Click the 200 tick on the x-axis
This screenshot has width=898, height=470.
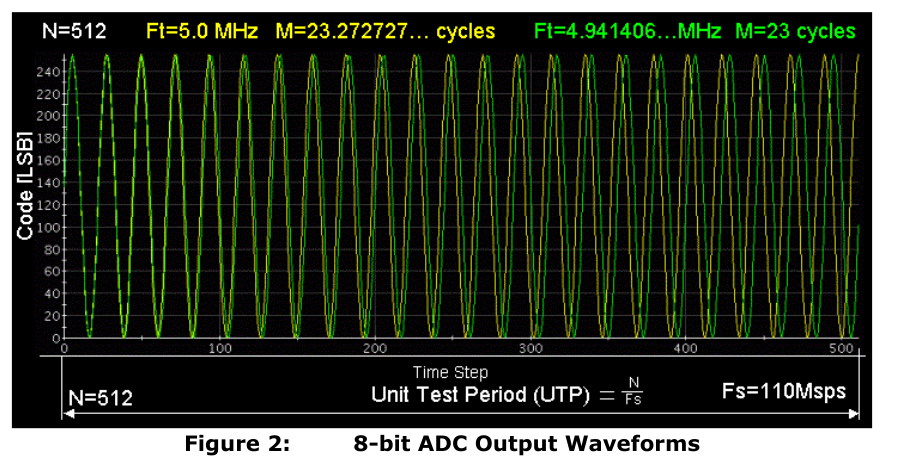tap(375, 350)
